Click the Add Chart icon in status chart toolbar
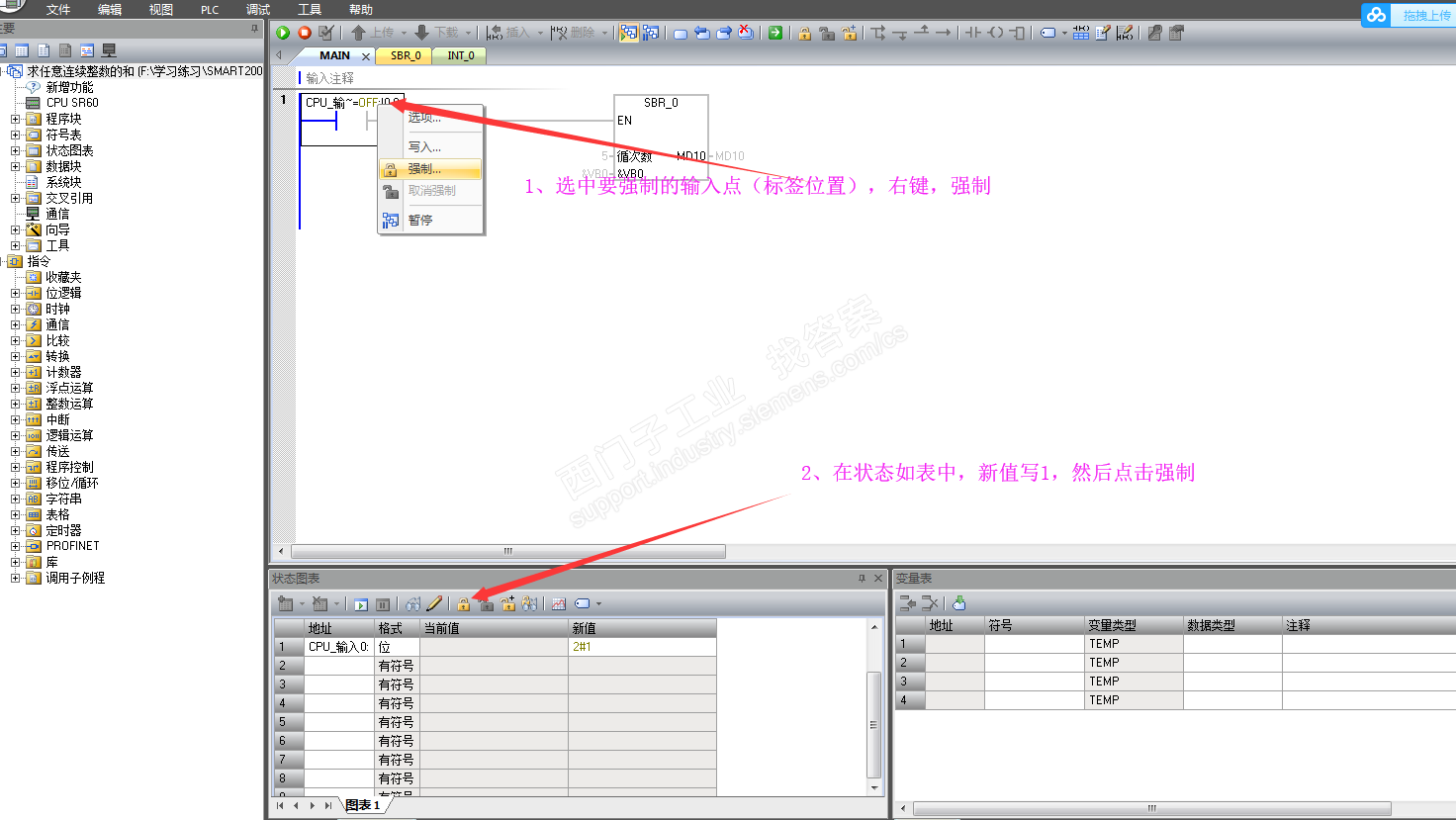The height and width of the screenshot is (820, 1456). pos(285,603)
